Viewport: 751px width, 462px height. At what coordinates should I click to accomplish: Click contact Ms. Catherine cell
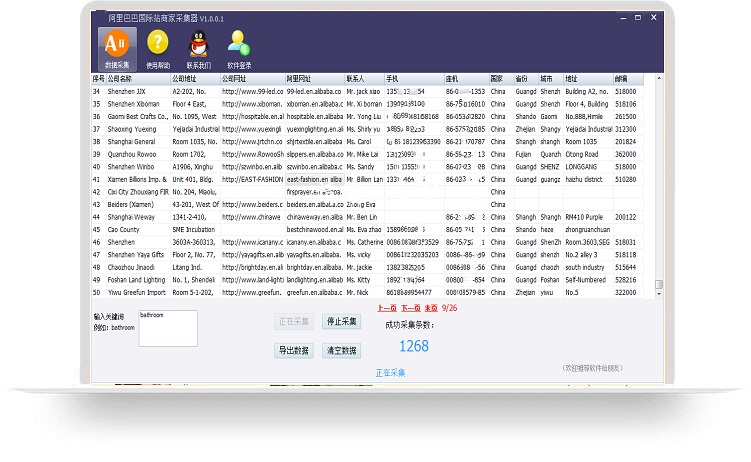tap(364, 242)
